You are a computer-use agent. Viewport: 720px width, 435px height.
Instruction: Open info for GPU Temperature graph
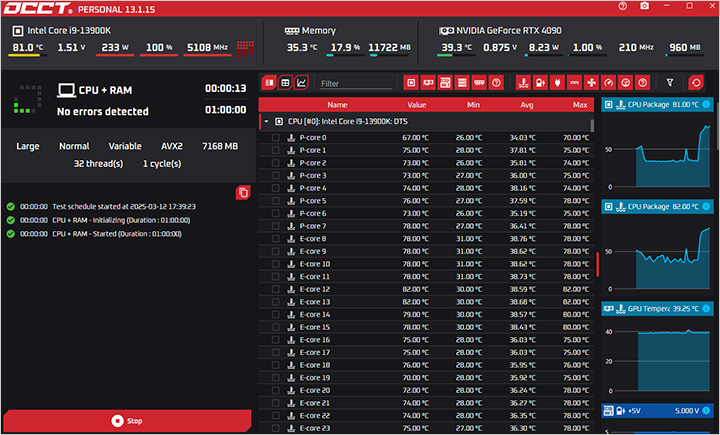706,309
